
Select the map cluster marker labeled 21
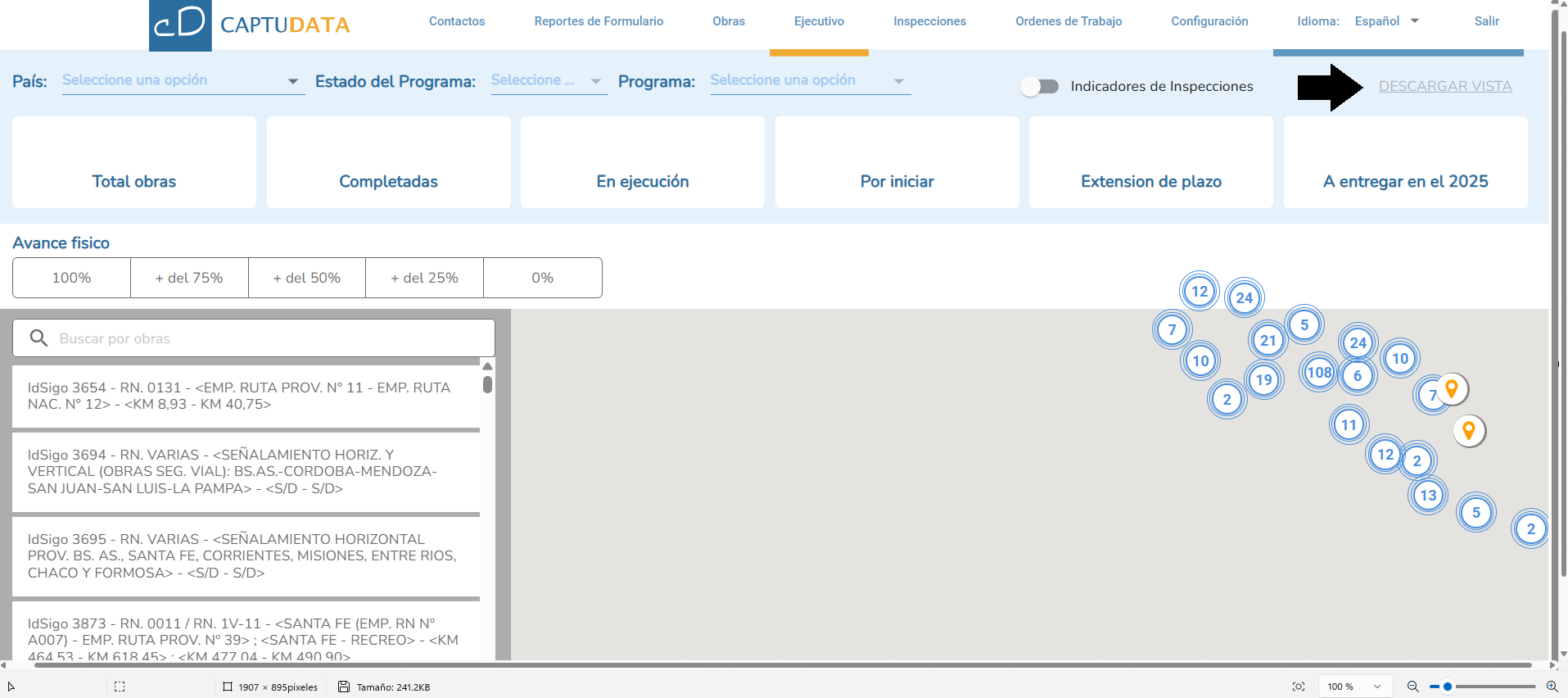click(x=1268, y=341)
